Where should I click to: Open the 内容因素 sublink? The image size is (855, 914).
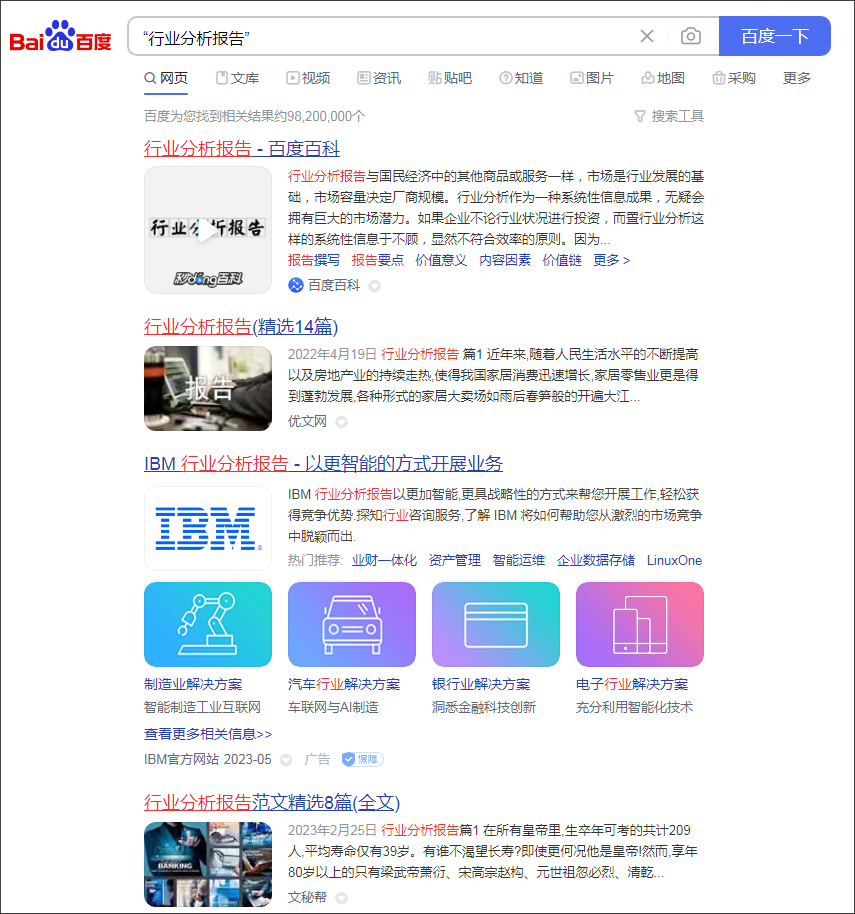click(x=505, y=260)
